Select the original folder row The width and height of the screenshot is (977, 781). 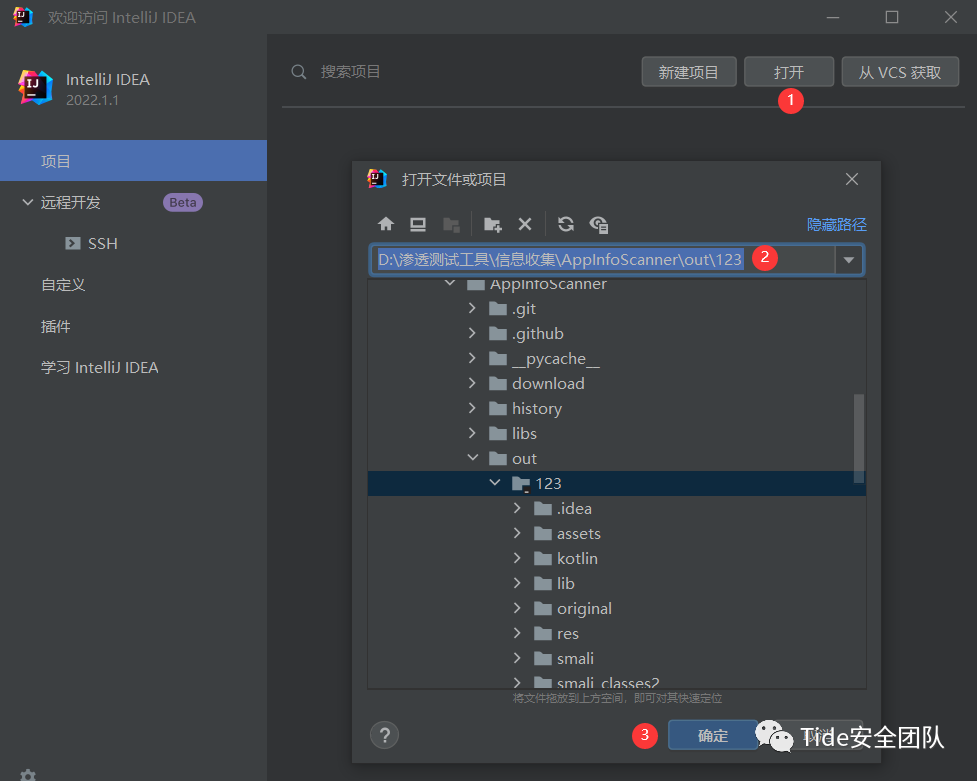[616, 608]
